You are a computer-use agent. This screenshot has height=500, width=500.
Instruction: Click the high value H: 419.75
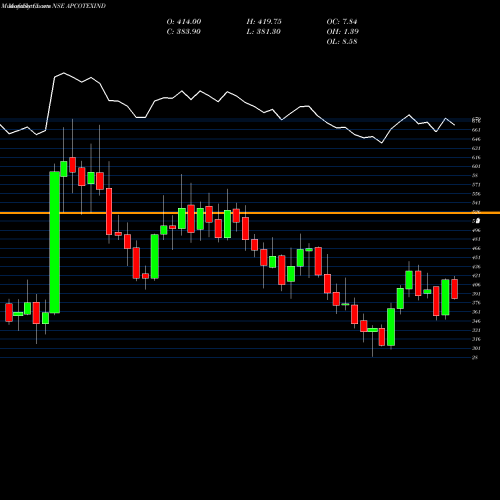point(264,22)
